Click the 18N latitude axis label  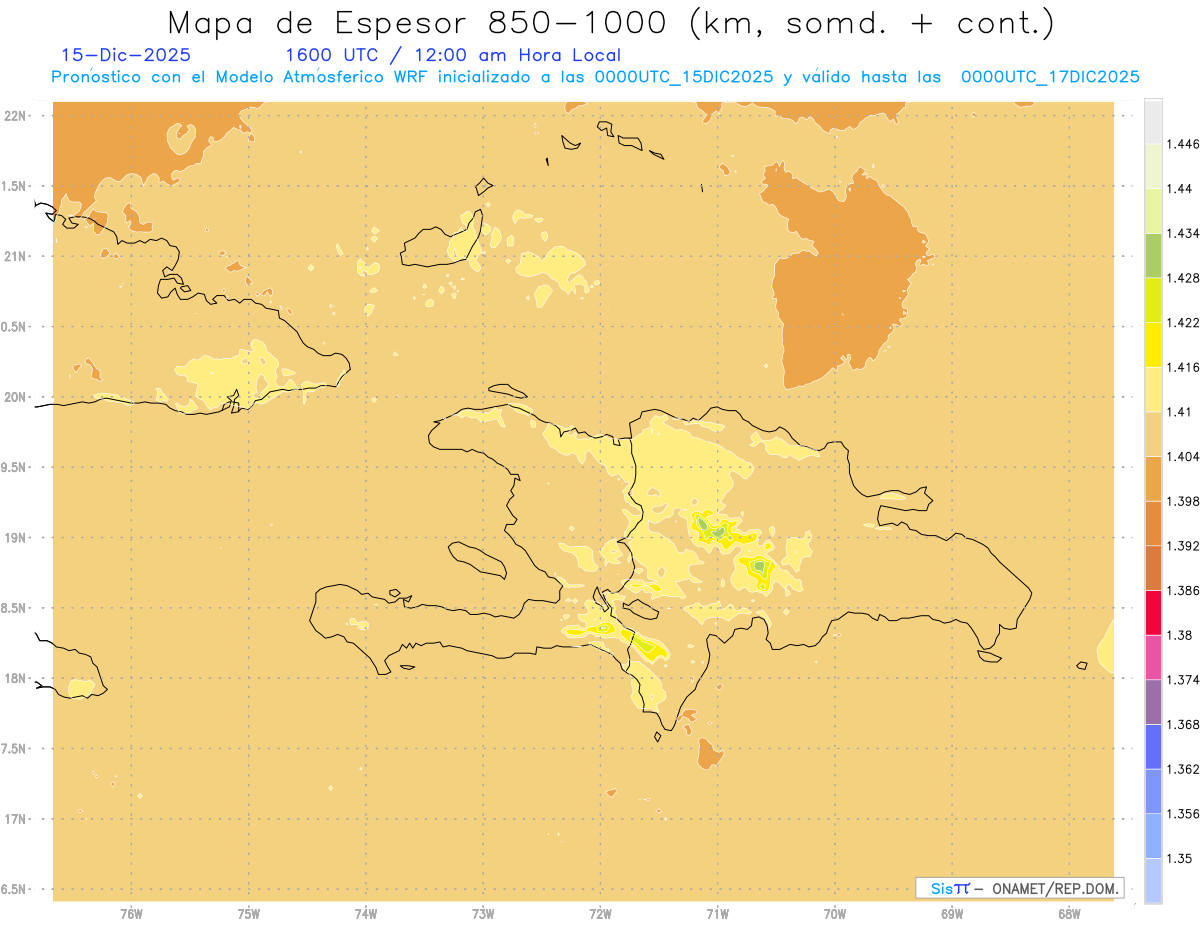click(15, 678)
